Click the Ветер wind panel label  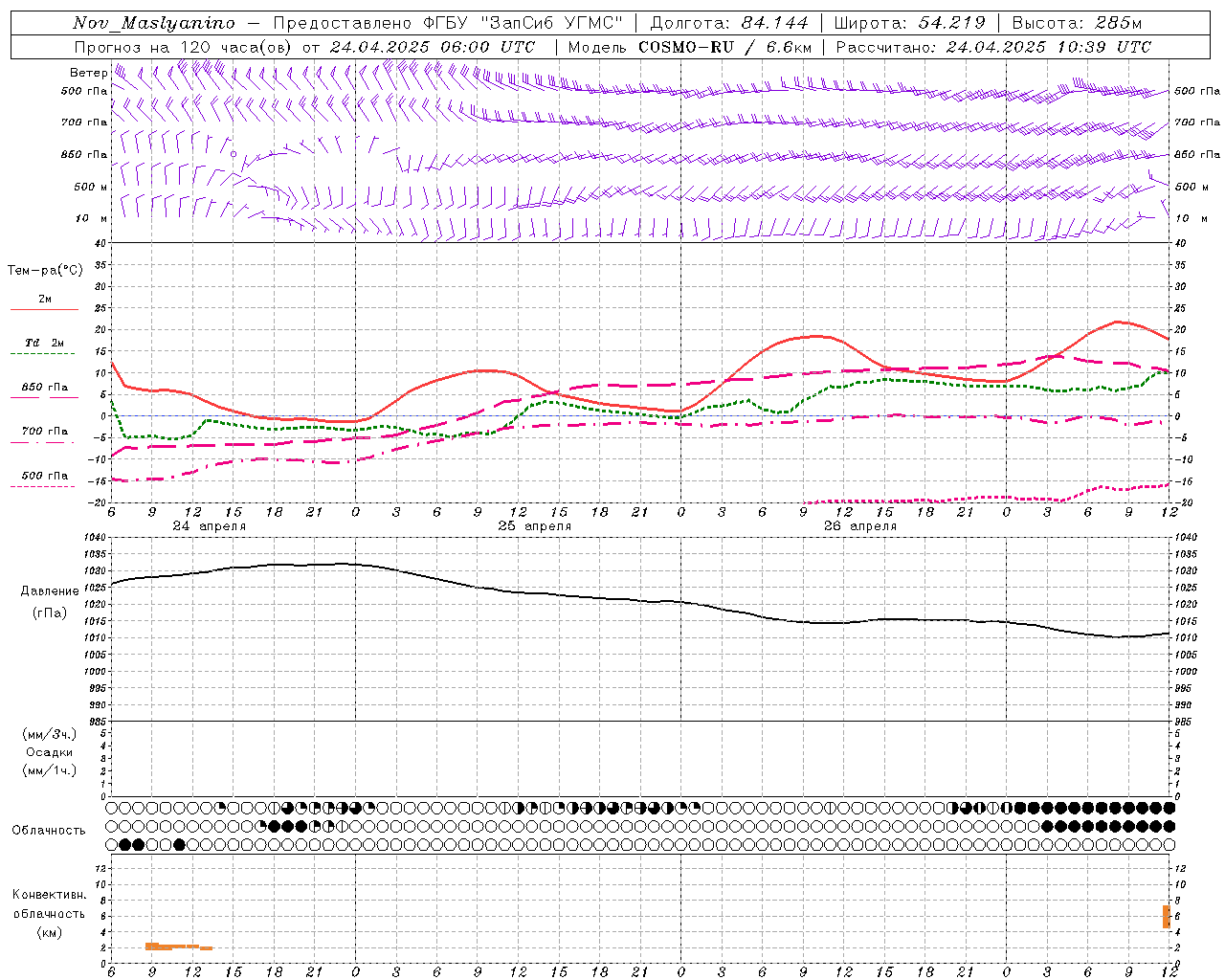88,73
